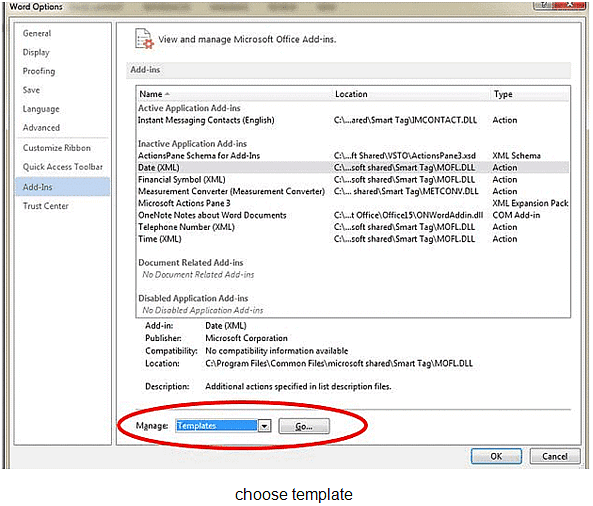Click the Go... button

pyautogui.click(x=304, y=426)
